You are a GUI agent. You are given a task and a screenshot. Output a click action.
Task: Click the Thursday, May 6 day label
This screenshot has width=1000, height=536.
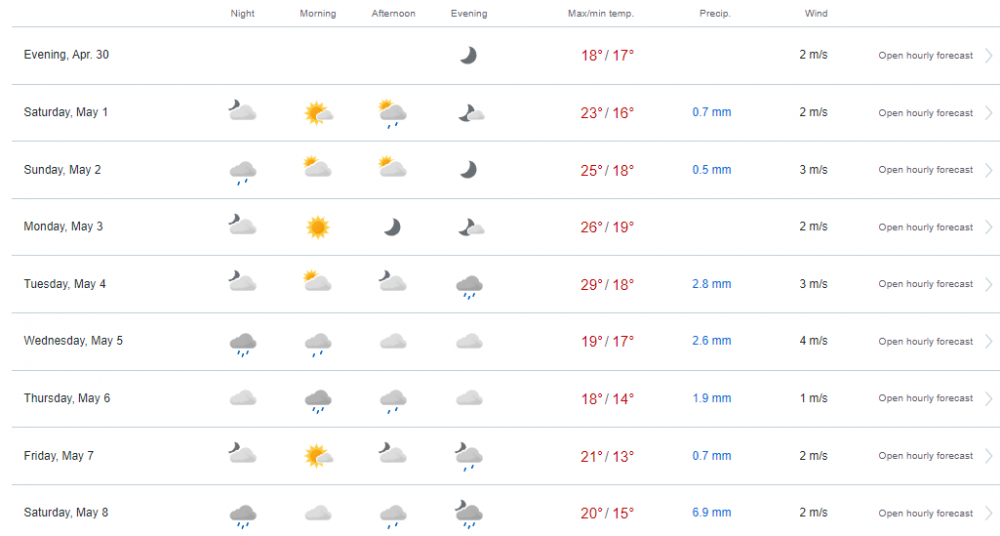click(x=67, y=398)
